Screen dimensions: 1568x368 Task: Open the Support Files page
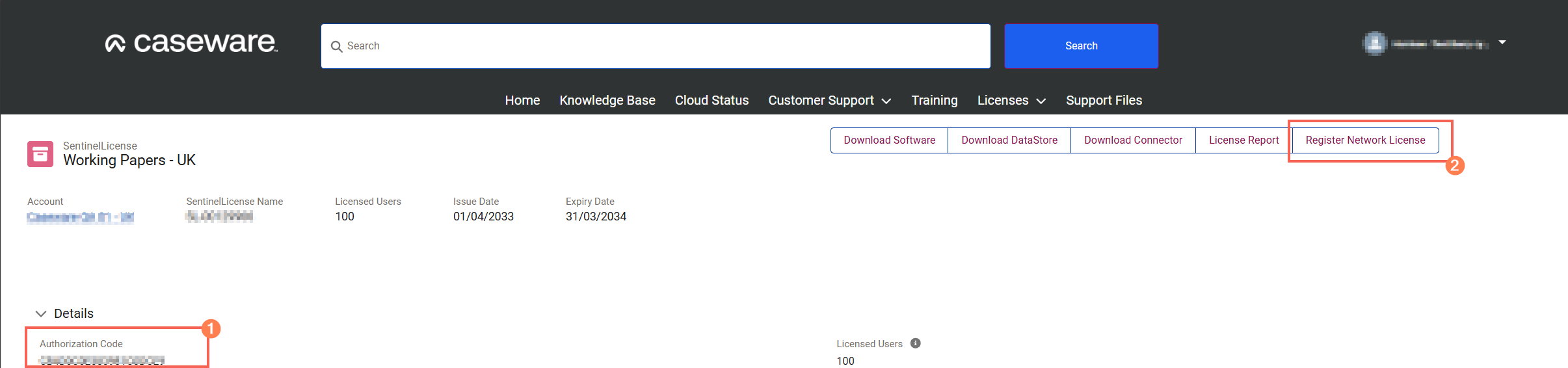click(x=1104, y=100)
